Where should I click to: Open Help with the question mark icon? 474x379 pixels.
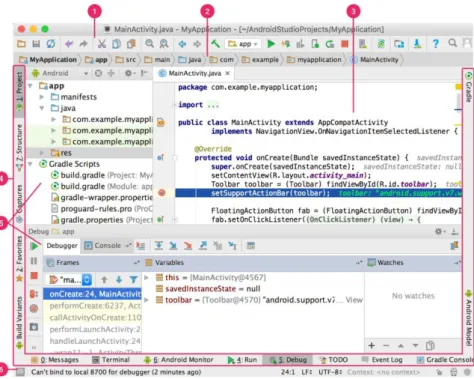[435, 44]
